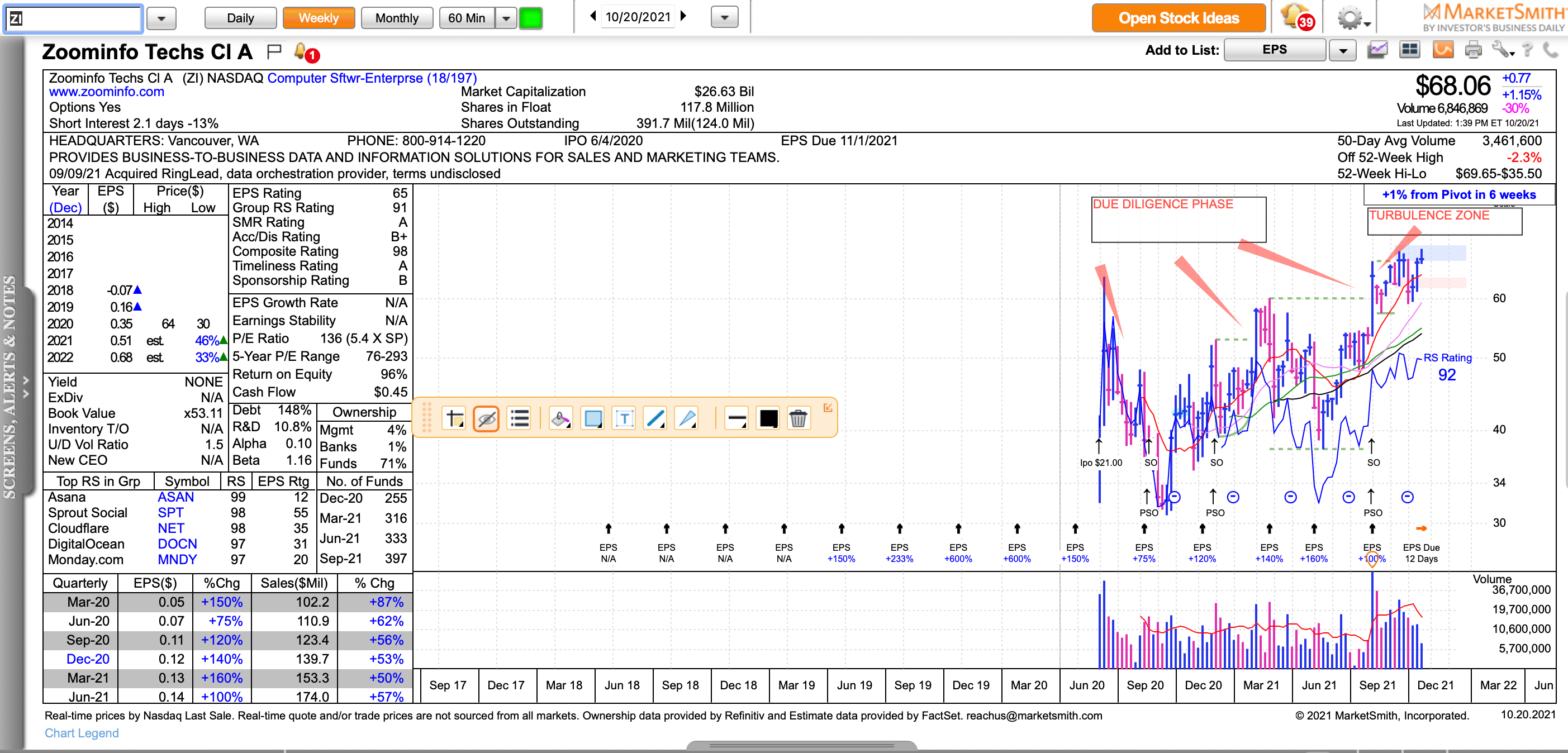Image resolution: width=1568 pixels, height=753 pixels.
Task: Select the text box tool
Action: point(624,418)
